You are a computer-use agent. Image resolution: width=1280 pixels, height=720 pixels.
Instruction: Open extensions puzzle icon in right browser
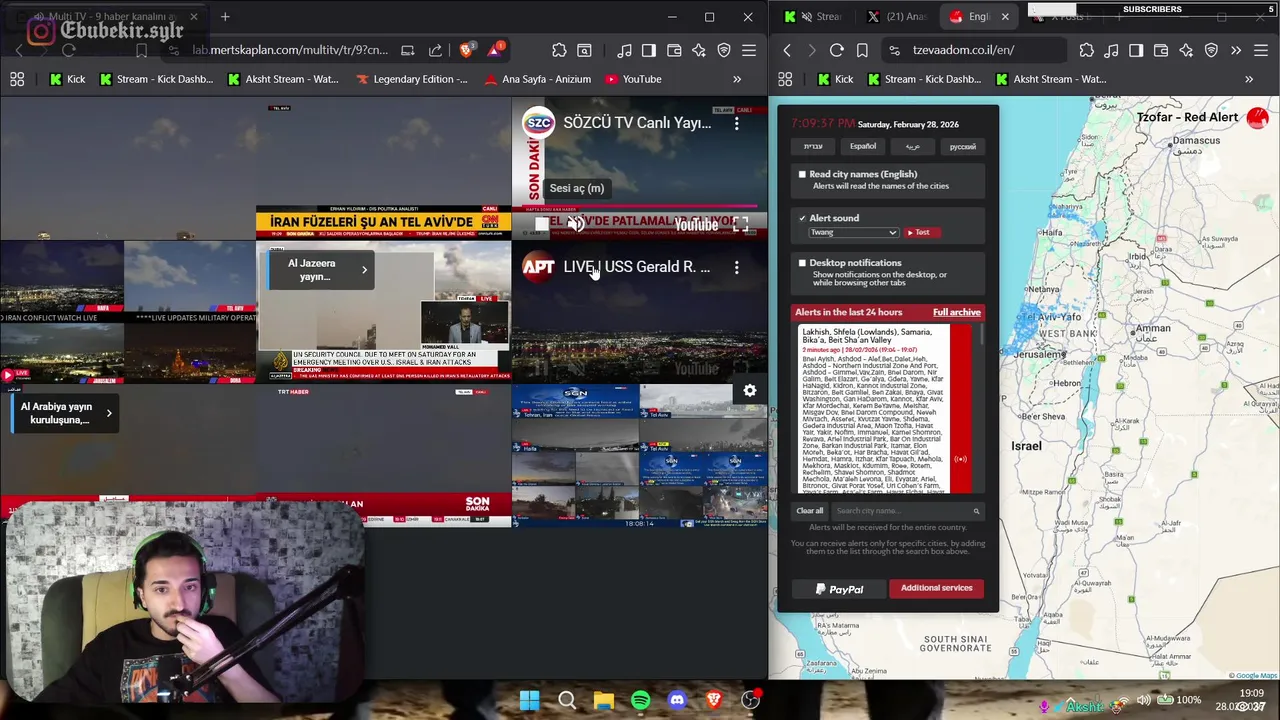click(1086, 50)
